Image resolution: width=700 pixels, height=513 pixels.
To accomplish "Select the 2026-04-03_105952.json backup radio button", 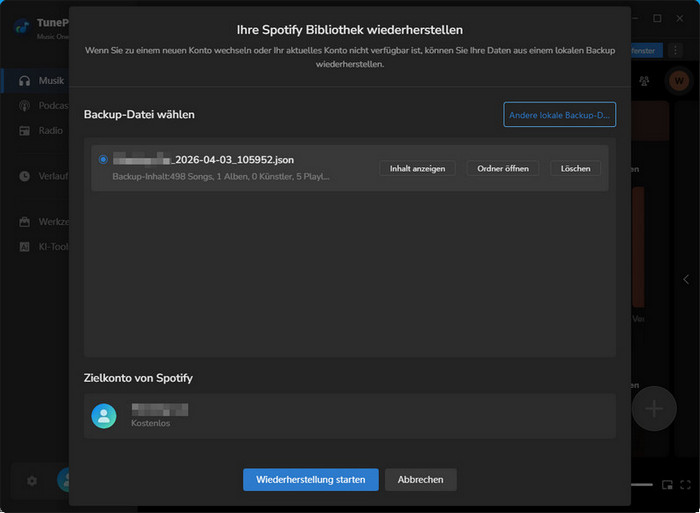I will tap(103, 159).
